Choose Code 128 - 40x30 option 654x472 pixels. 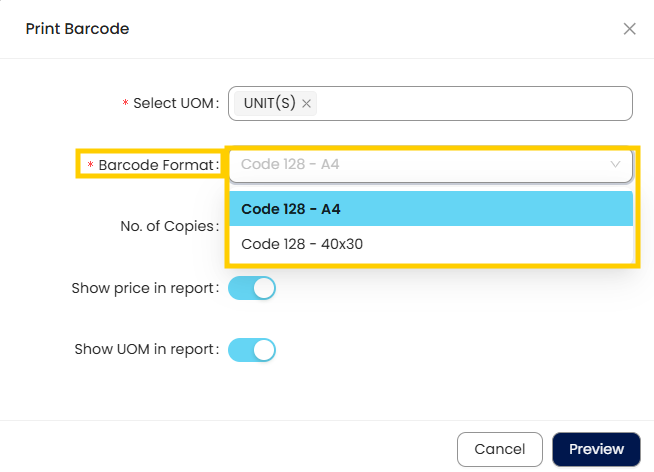click(x=431, y=244)
